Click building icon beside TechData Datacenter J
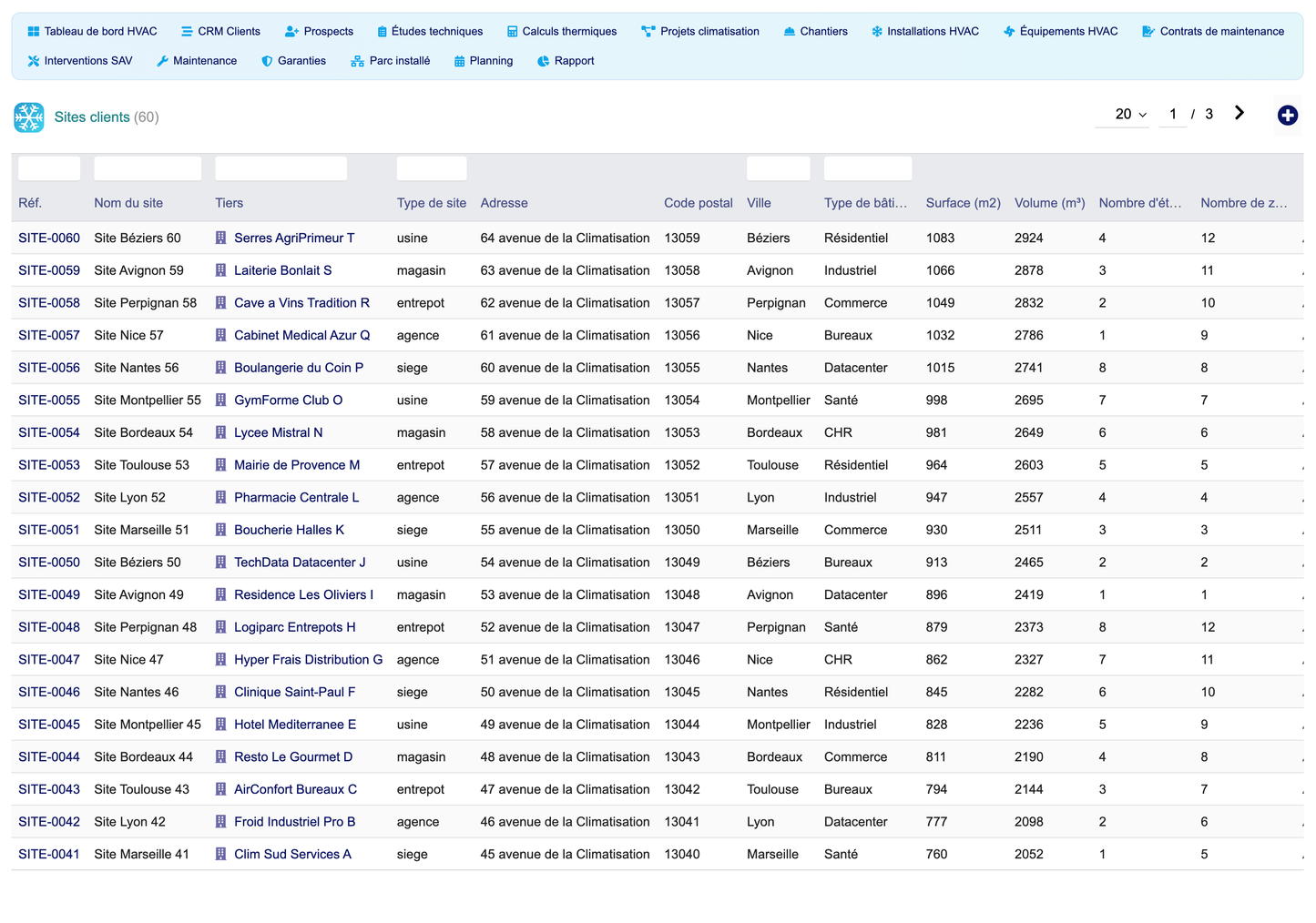 220,563
